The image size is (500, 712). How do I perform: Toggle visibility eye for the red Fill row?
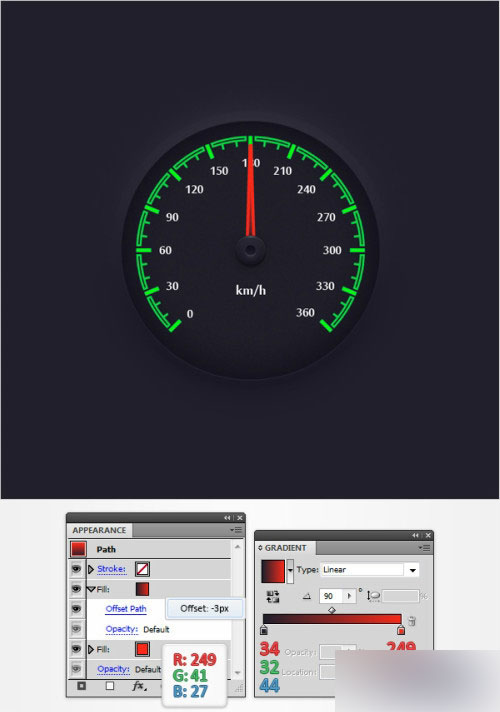coord(76,649)
